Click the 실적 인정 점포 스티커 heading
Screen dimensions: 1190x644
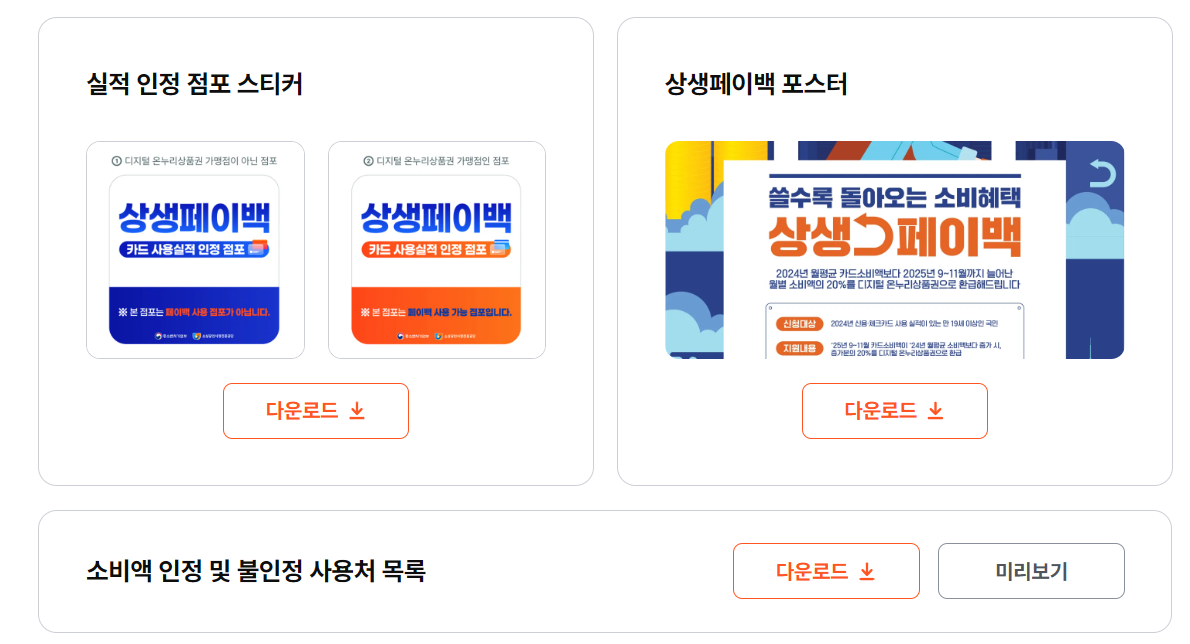point(194,83)
